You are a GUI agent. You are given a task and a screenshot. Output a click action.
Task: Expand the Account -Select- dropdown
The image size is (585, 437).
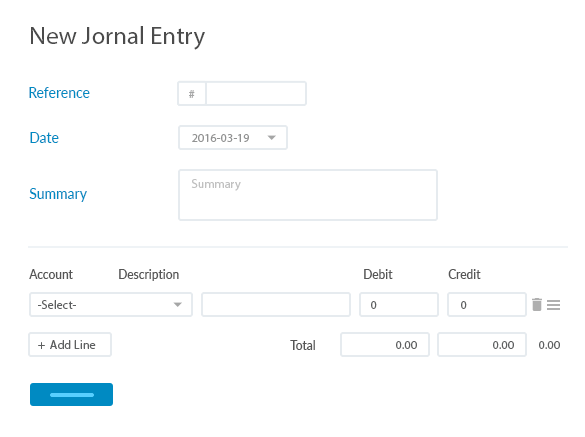(x=111, y=305)
